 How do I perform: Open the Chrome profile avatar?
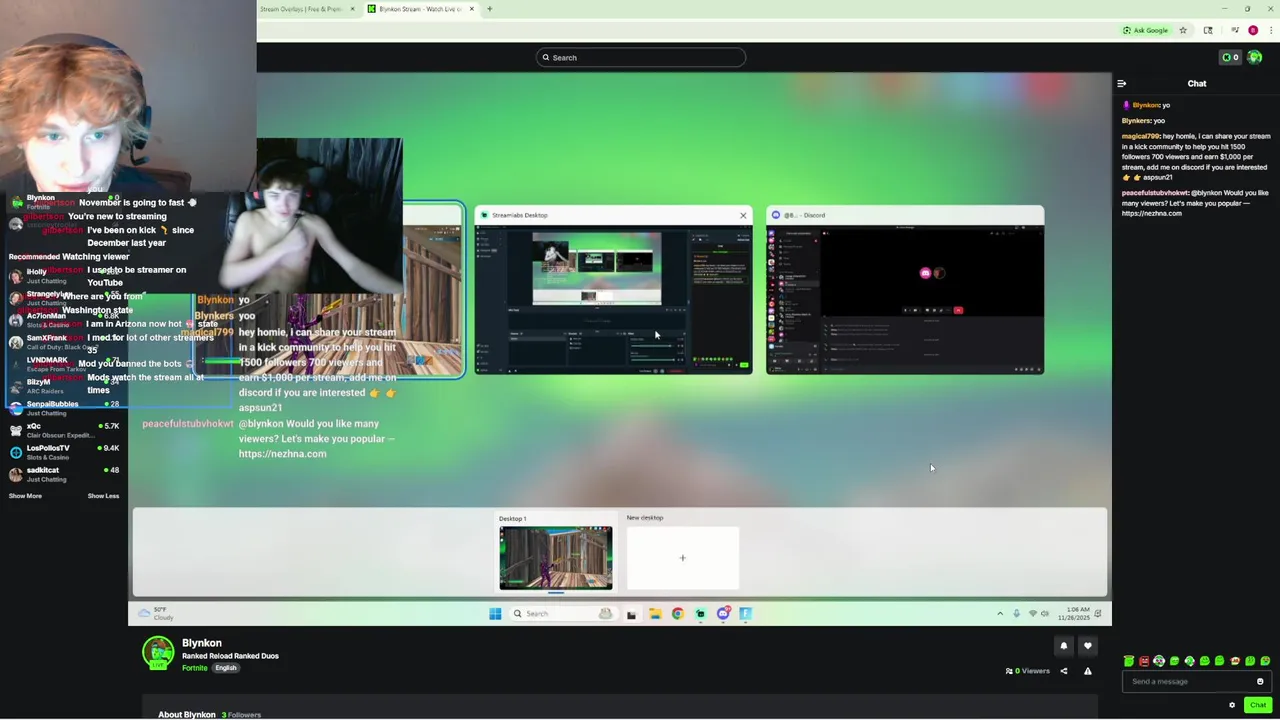click(1253, 30)
